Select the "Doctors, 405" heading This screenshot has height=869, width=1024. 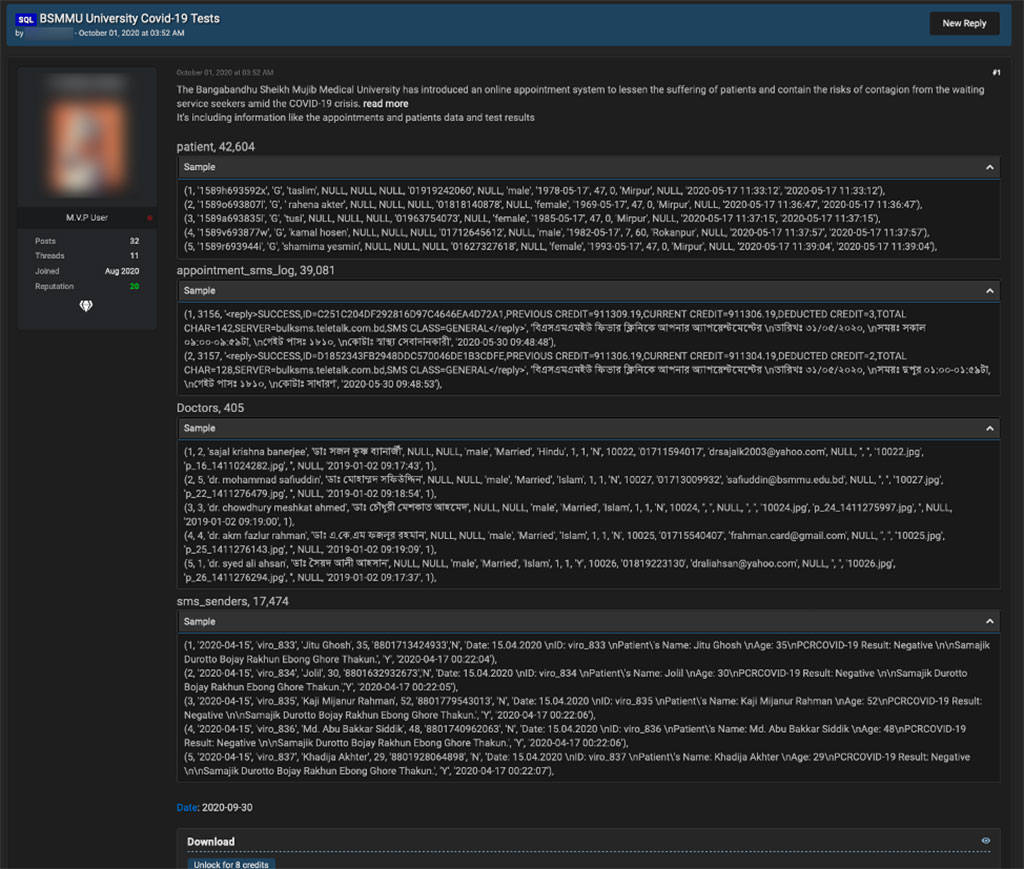tap(210, 408)
